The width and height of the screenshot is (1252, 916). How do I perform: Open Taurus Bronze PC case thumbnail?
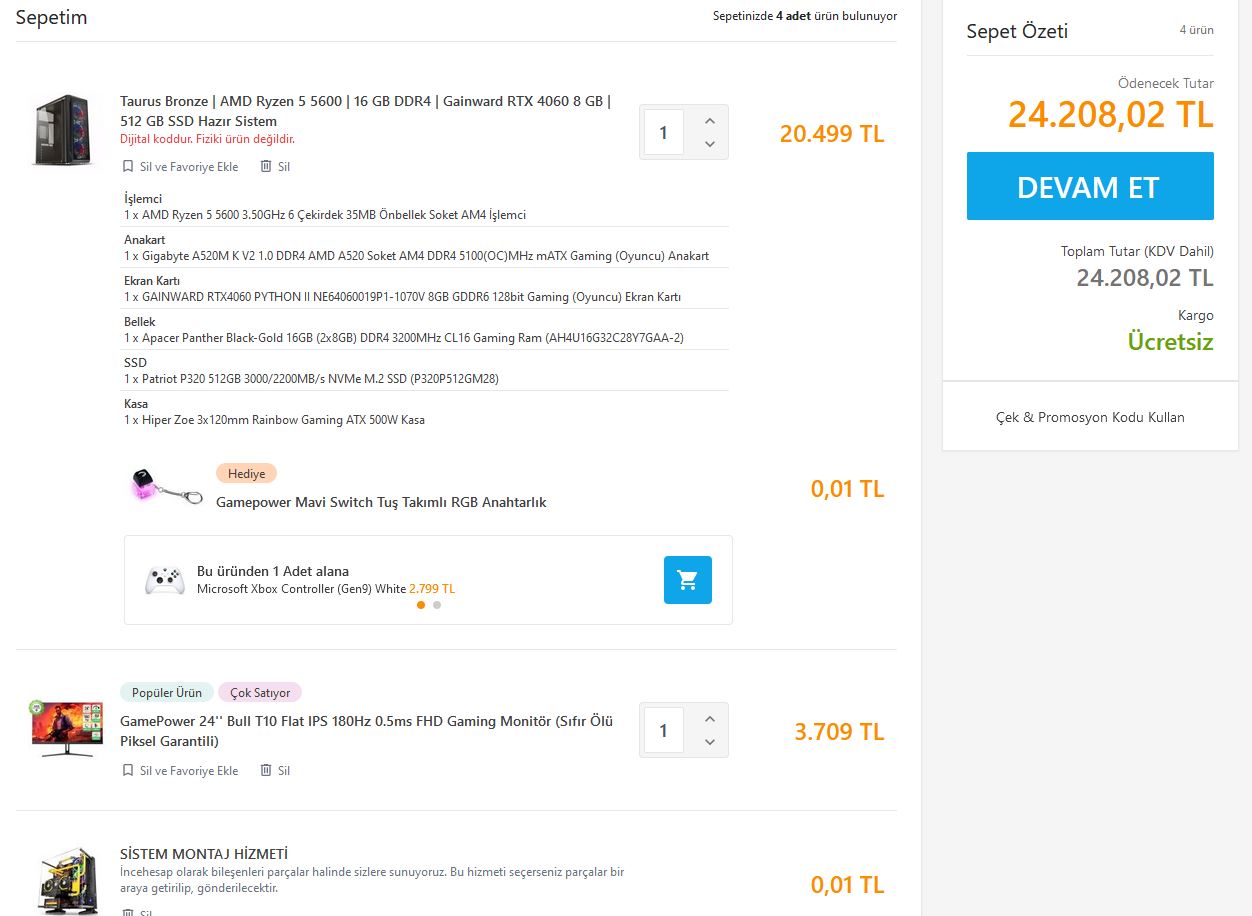pyautogui.click(x=62, y=130)
